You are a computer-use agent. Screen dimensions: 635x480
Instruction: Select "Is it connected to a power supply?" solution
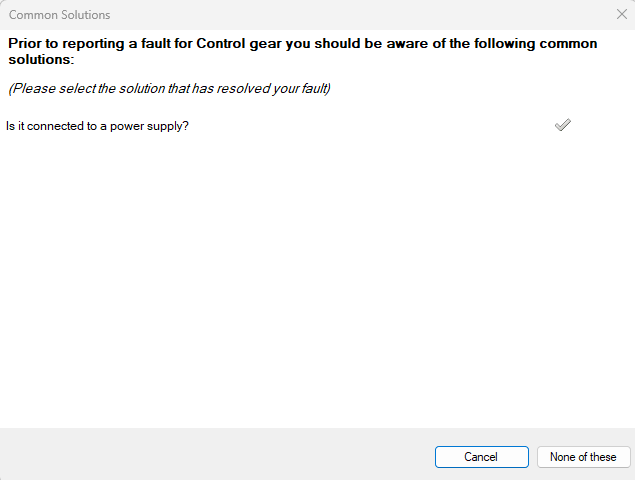[x=98, y=126]
